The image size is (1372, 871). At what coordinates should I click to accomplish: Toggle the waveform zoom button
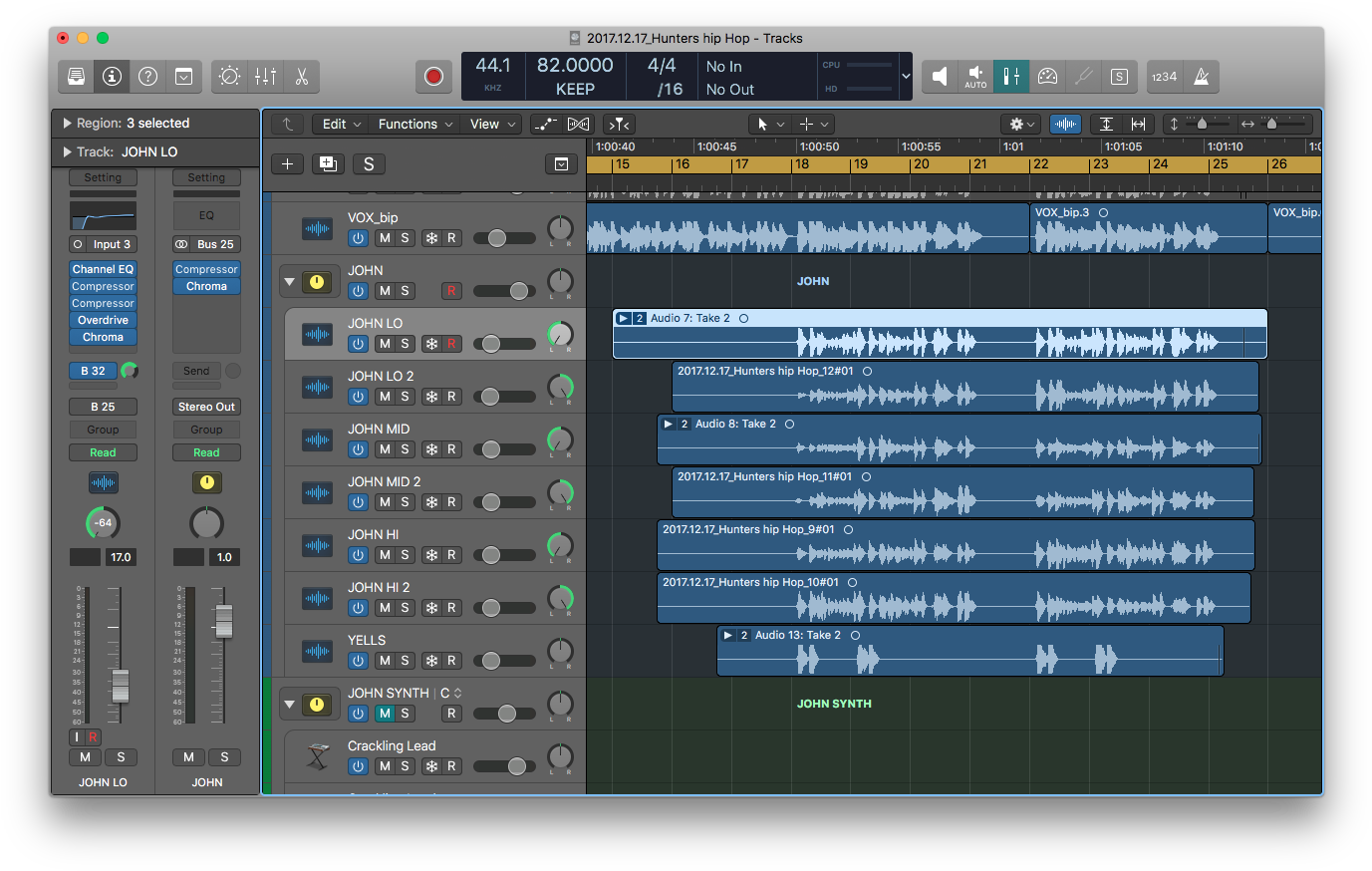(1065, 124)
